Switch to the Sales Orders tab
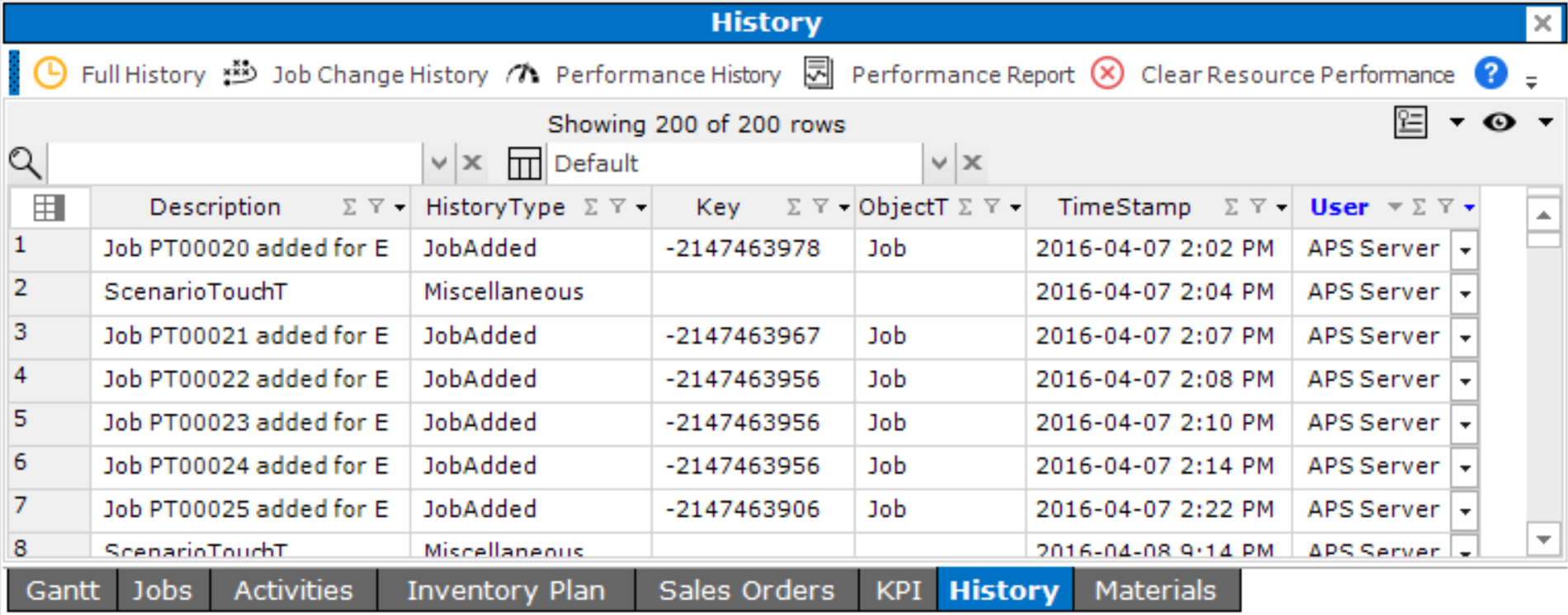The width and height of the screenshot is (1568, 615). point(747,590)
